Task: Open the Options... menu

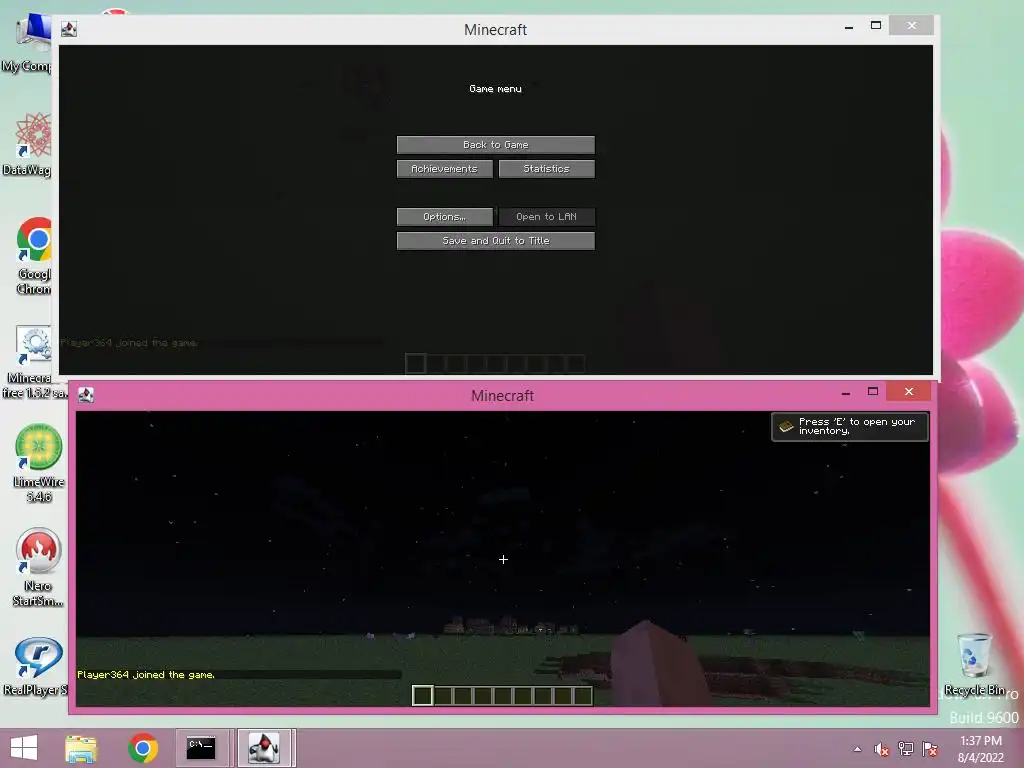Action: pyautogui.click(x=445, y=217)
